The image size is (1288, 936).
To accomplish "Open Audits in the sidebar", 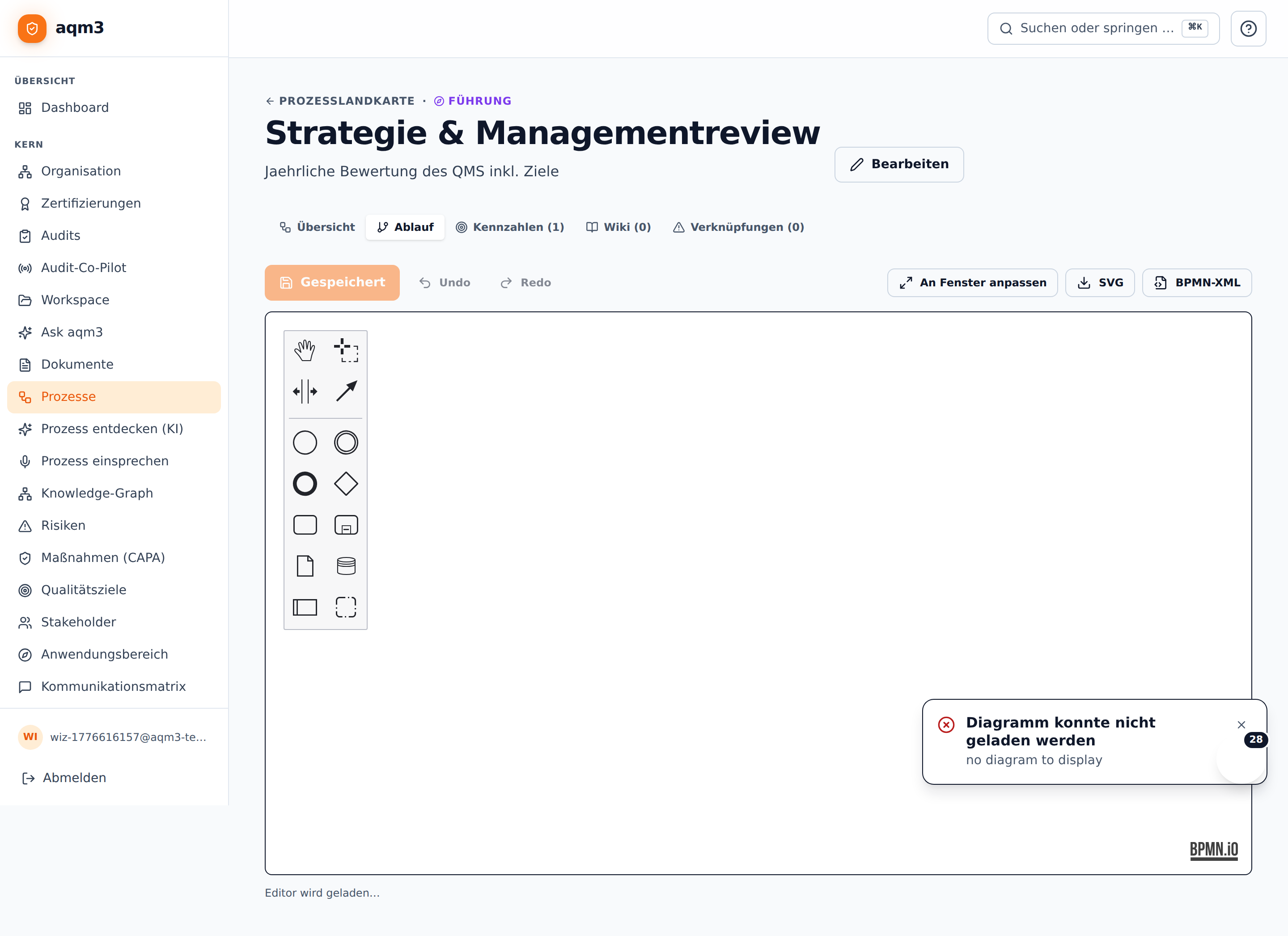I will 114,236.
